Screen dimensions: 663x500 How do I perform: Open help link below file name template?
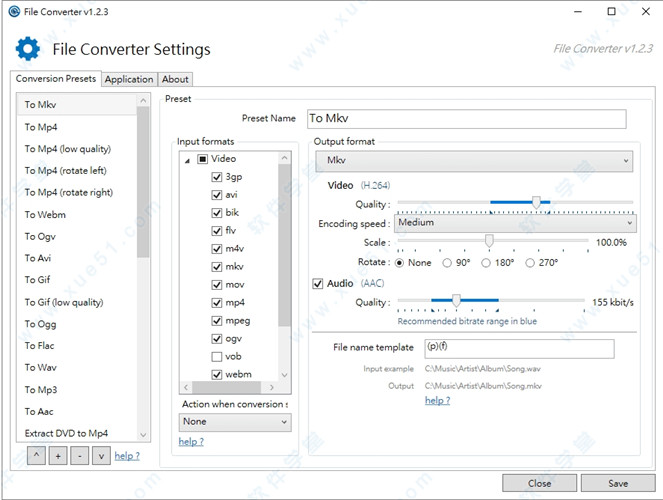[x=437, y=400]
